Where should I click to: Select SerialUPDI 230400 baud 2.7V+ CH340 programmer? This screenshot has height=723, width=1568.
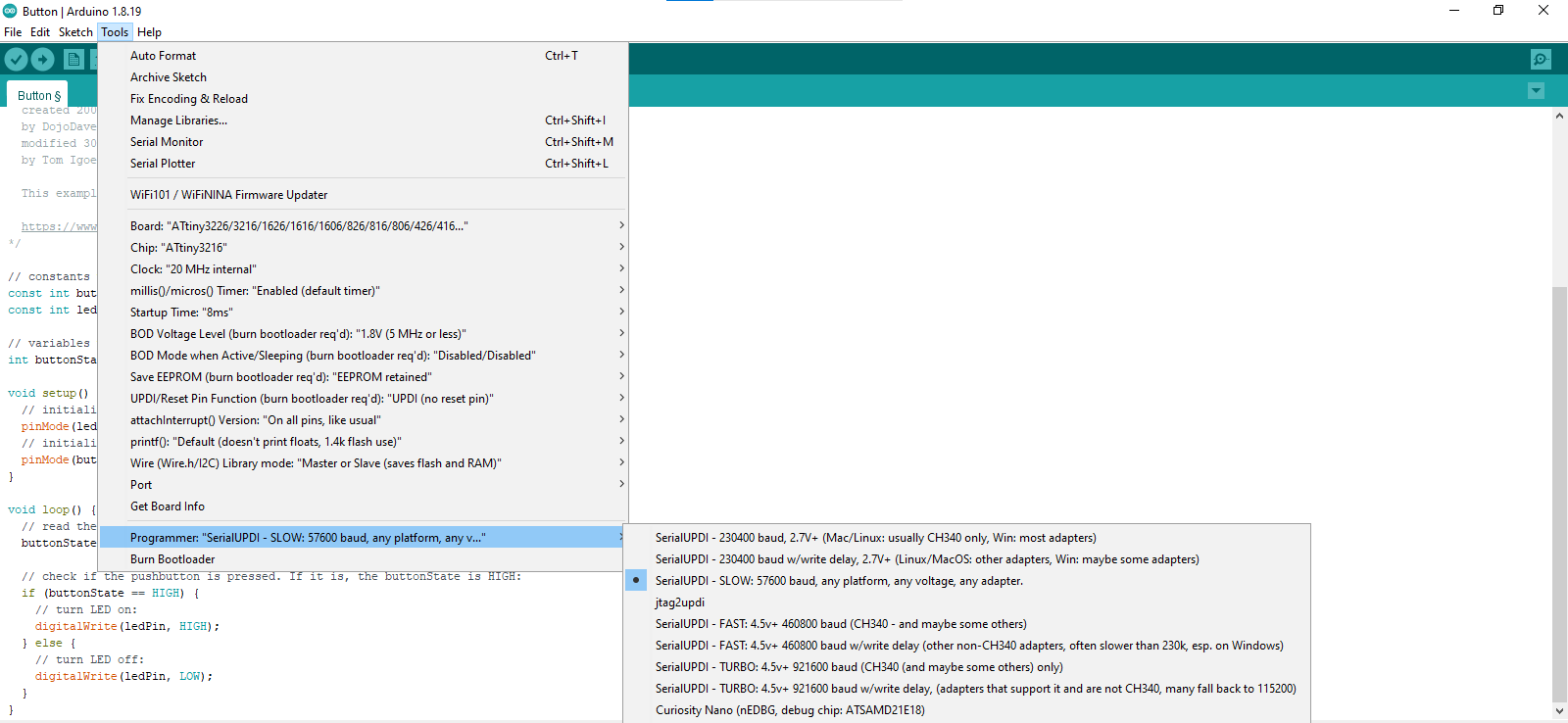point(967,538)
